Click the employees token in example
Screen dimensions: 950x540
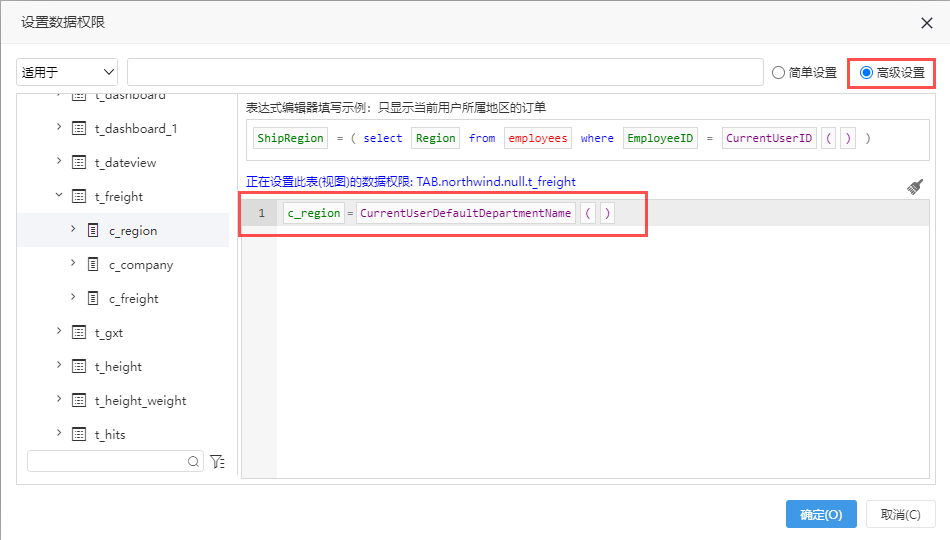537,138
